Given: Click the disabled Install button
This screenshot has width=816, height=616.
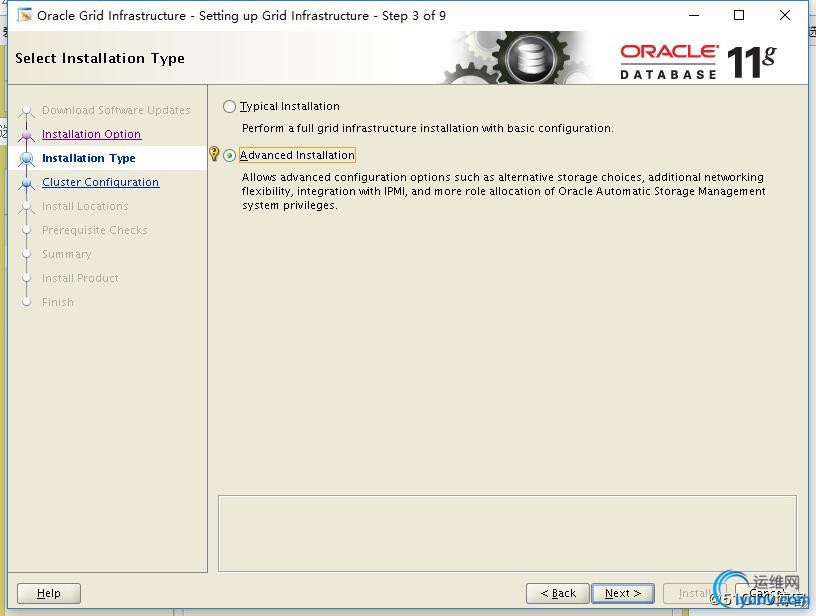Looking at the screenshot, I should click(694, 593).
